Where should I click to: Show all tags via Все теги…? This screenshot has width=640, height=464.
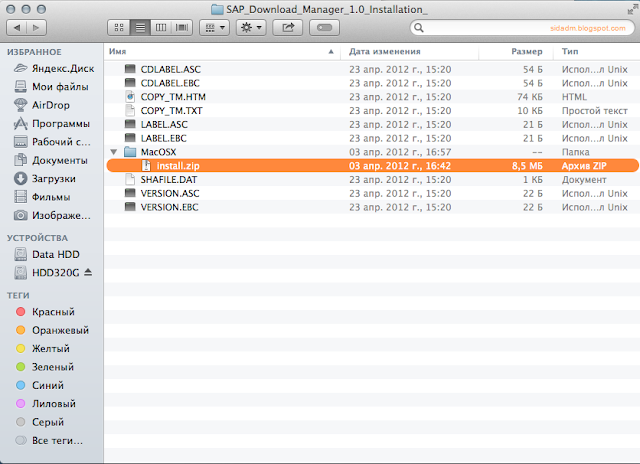(49, 440)
